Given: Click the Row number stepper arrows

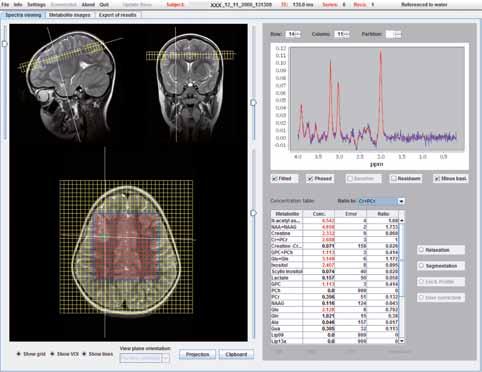Looking at the screenshot, I should [x=298, y=34].
